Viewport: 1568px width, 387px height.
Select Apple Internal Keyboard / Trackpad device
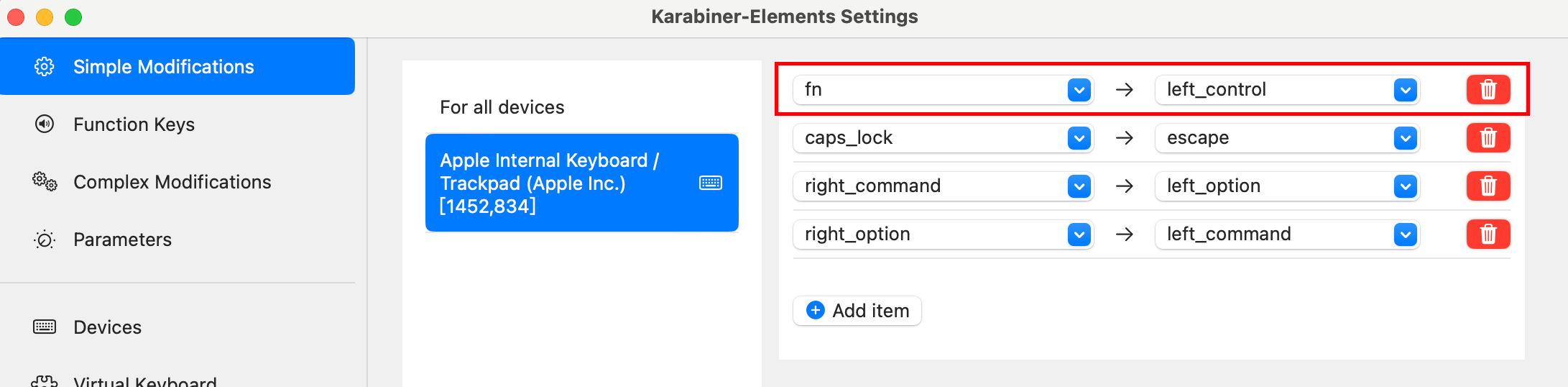[x=581, y=183]
